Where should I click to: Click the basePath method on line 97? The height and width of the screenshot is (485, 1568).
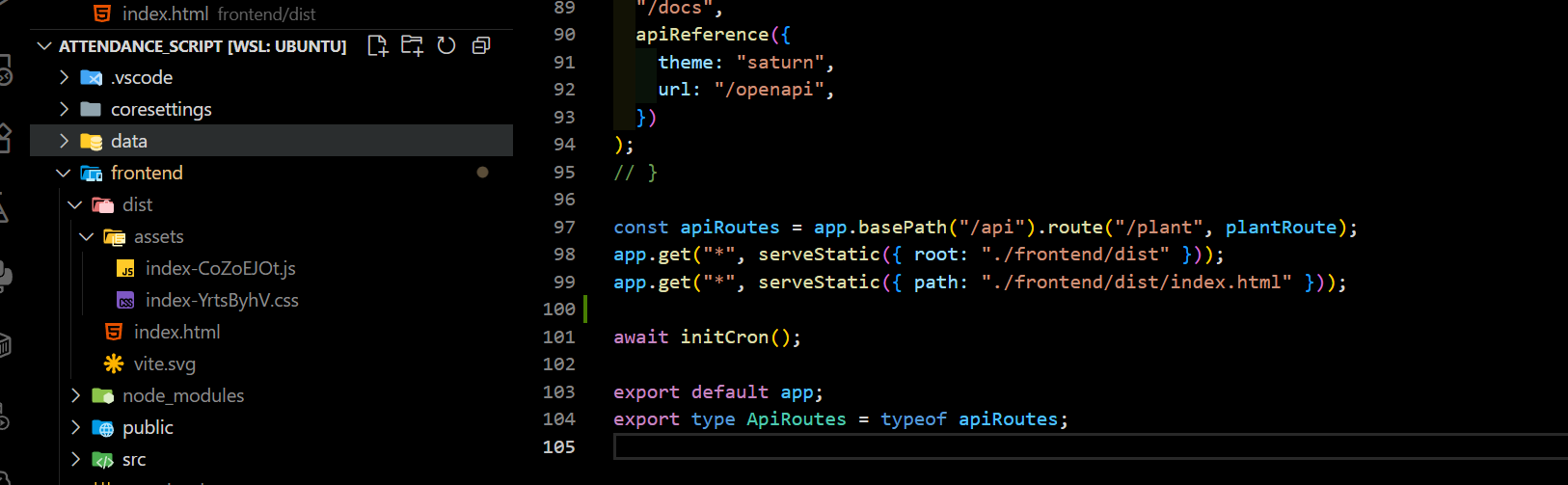point(903,227)
